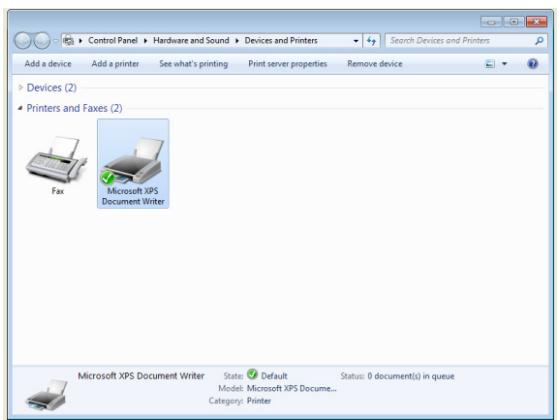The width and height of the screenshot is (559, 420).
Task: Open the arrow after Hardware and Sound breadcrumb
Action: tap(237, 41)
